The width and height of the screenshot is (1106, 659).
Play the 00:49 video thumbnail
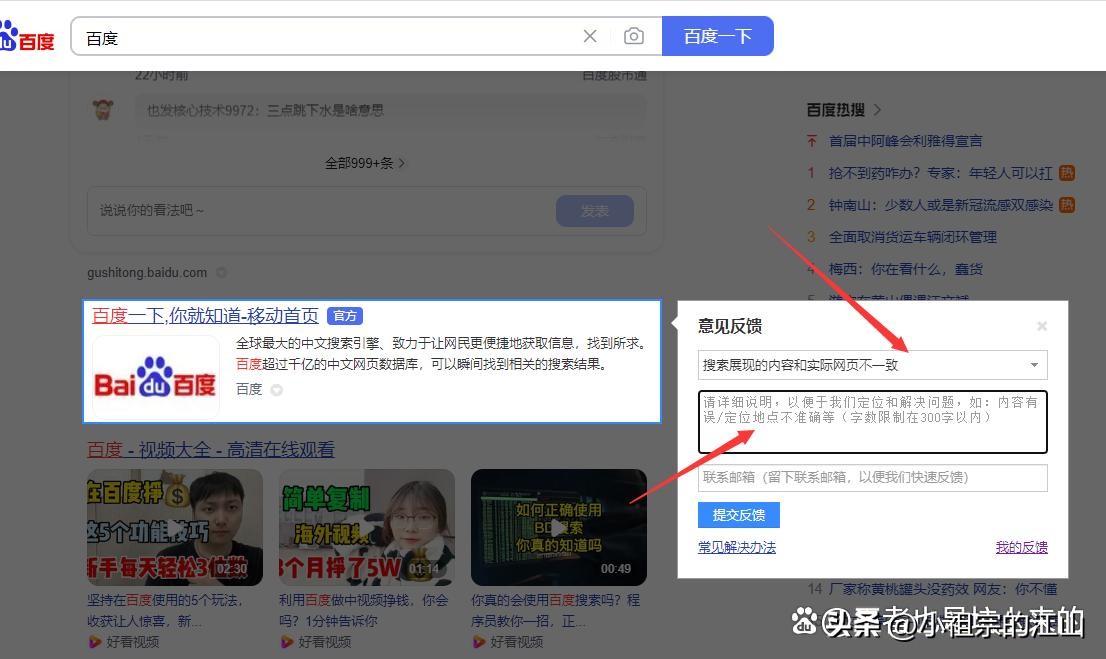(x=559, y=527)
